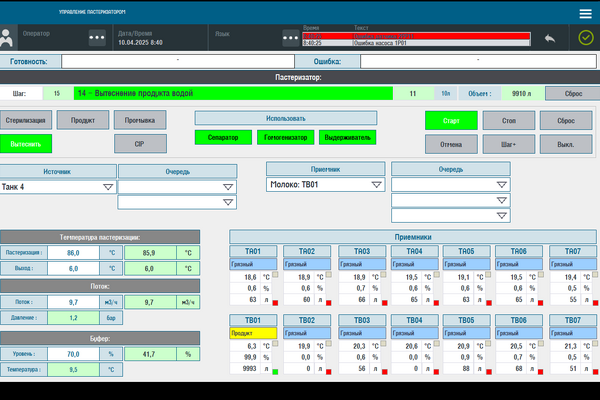600x400 pixels.
Task: Toggle the small checkbox beside TB04 temperature
Action: click(437, 343)
